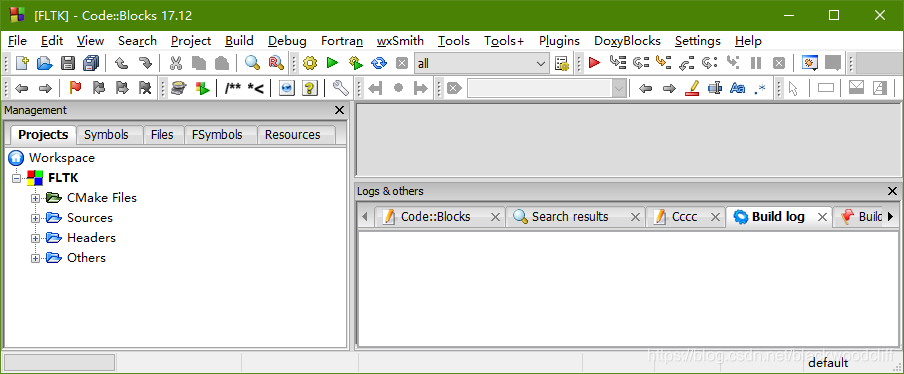This screenshot has width=904, height=374.
Task: Click the Redo arrow icon
Action: pyautogui.click(x=145, y=63)
